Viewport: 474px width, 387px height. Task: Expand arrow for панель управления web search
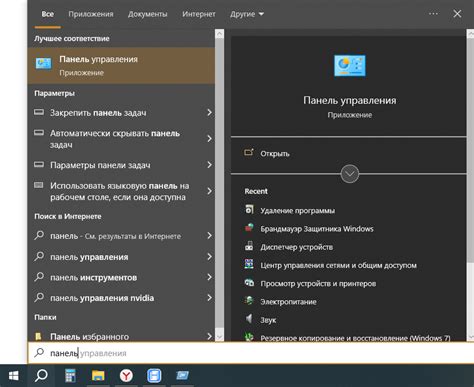[x=209, y=257]
